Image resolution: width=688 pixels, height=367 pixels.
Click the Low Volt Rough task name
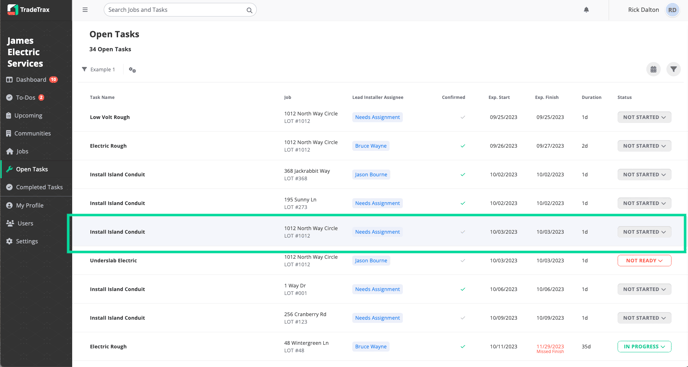110,117
